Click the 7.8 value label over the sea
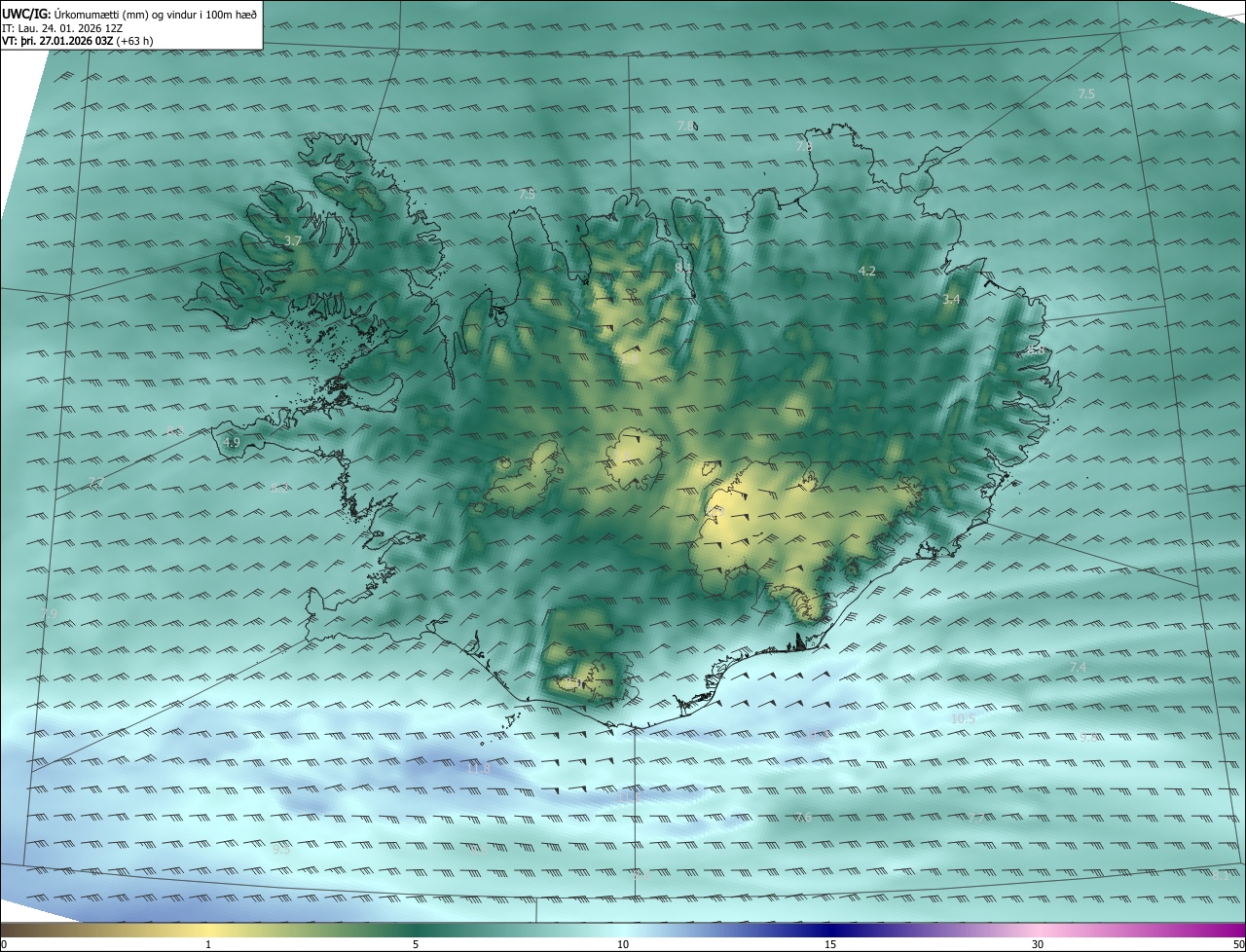This screenshot has height=952, width=1246. point(685,127)
